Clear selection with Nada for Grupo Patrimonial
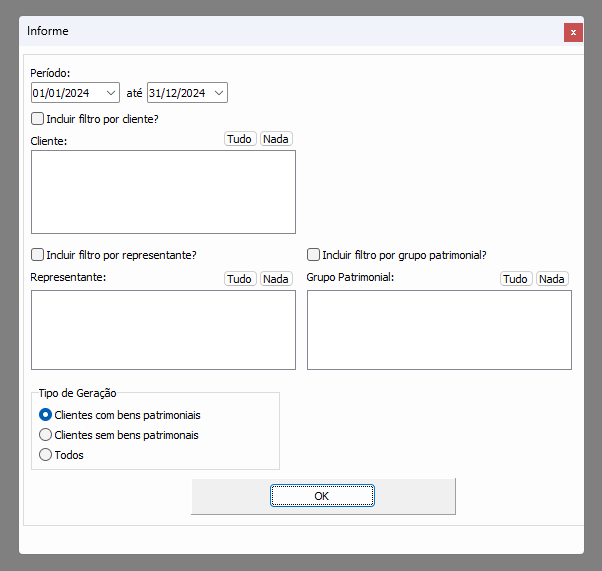This screenshot has width=602, height=571. (x=552, y=279)
